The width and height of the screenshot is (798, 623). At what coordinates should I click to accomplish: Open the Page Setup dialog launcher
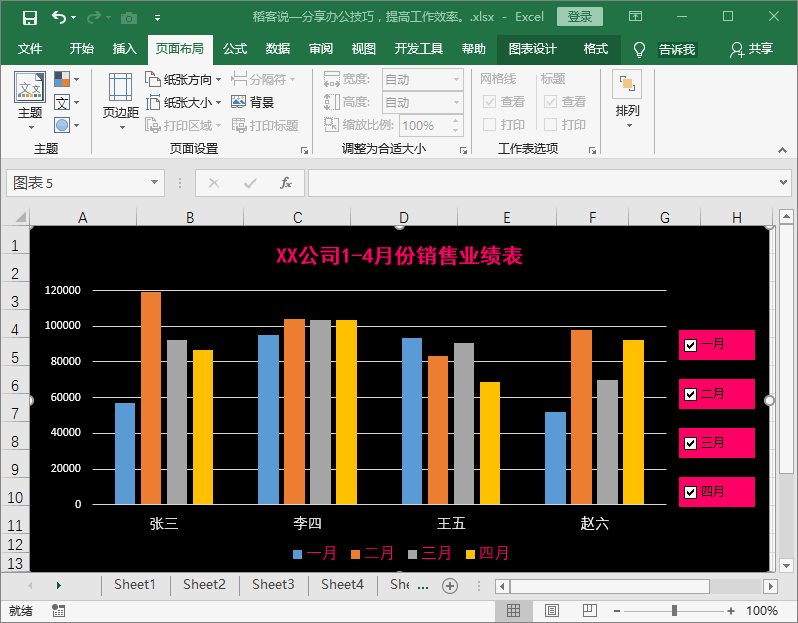[x=304, y=151]
